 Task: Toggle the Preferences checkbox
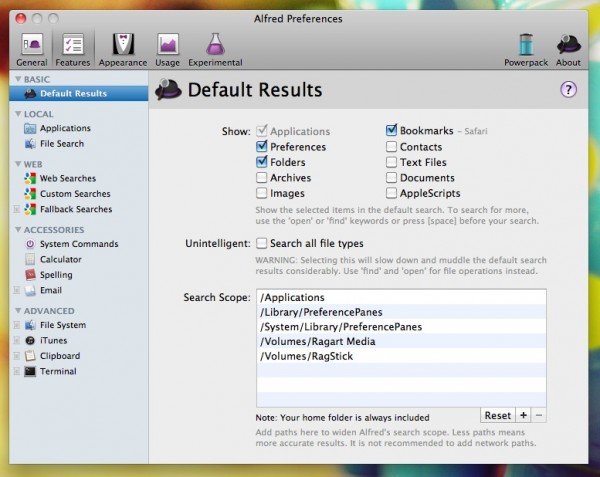262,147
